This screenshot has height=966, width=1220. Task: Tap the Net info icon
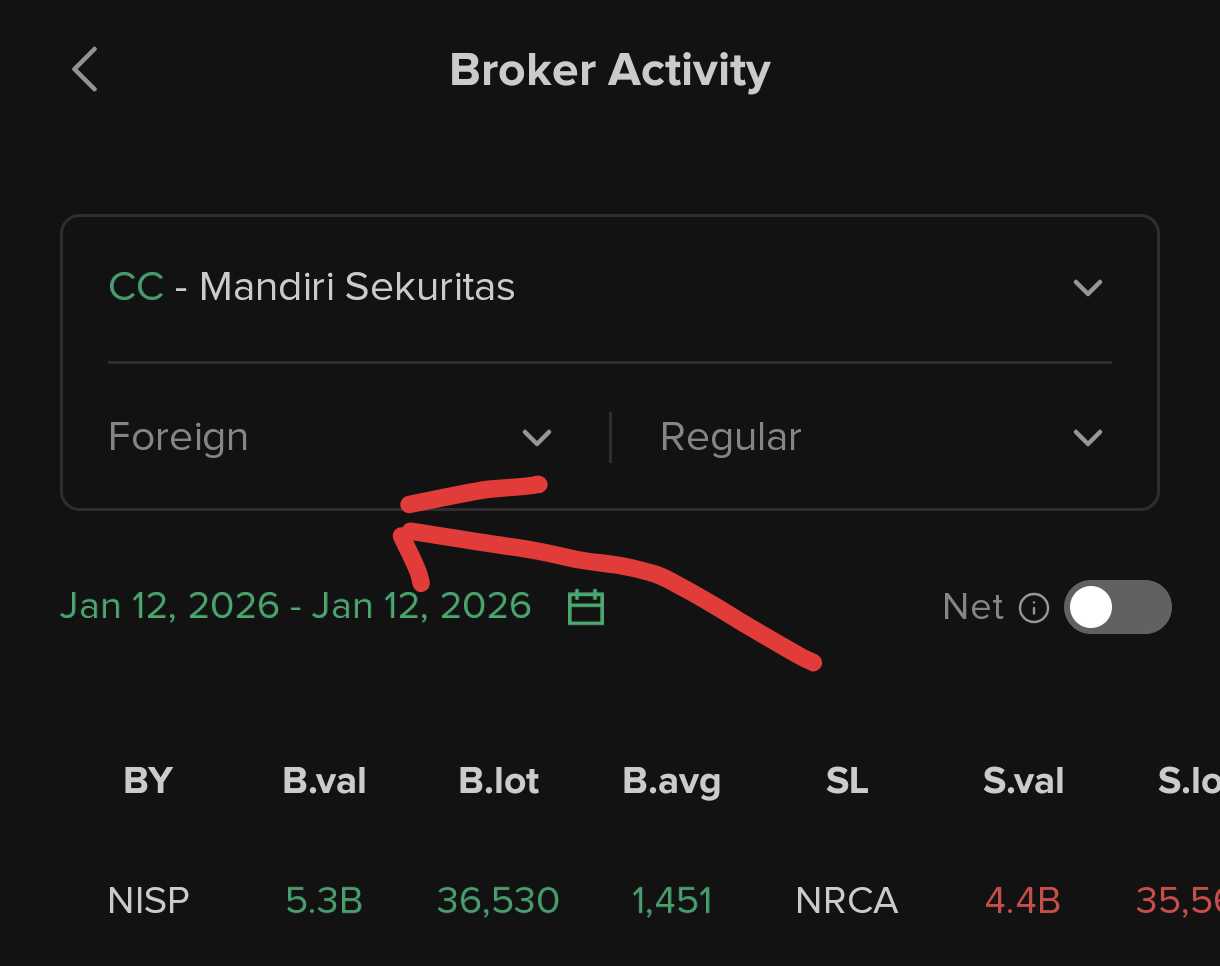(x=1033, y=607)
